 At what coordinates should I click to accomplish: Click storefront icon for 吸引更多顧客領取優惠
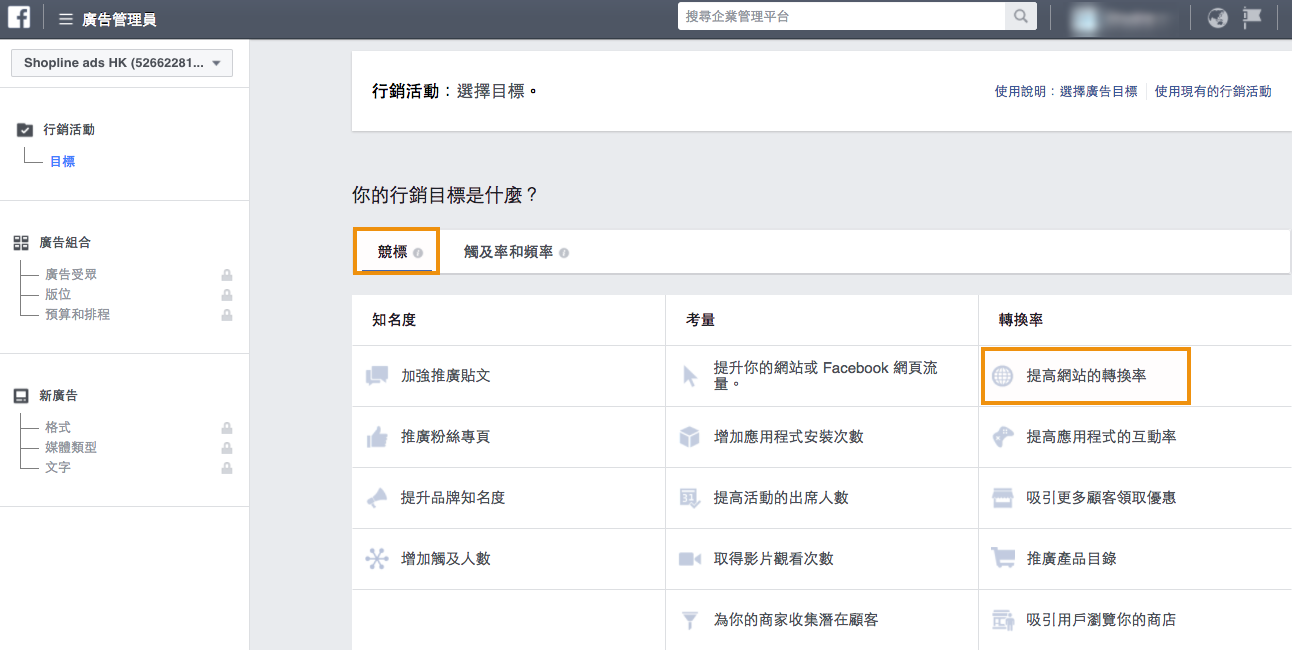[1003, 498]
